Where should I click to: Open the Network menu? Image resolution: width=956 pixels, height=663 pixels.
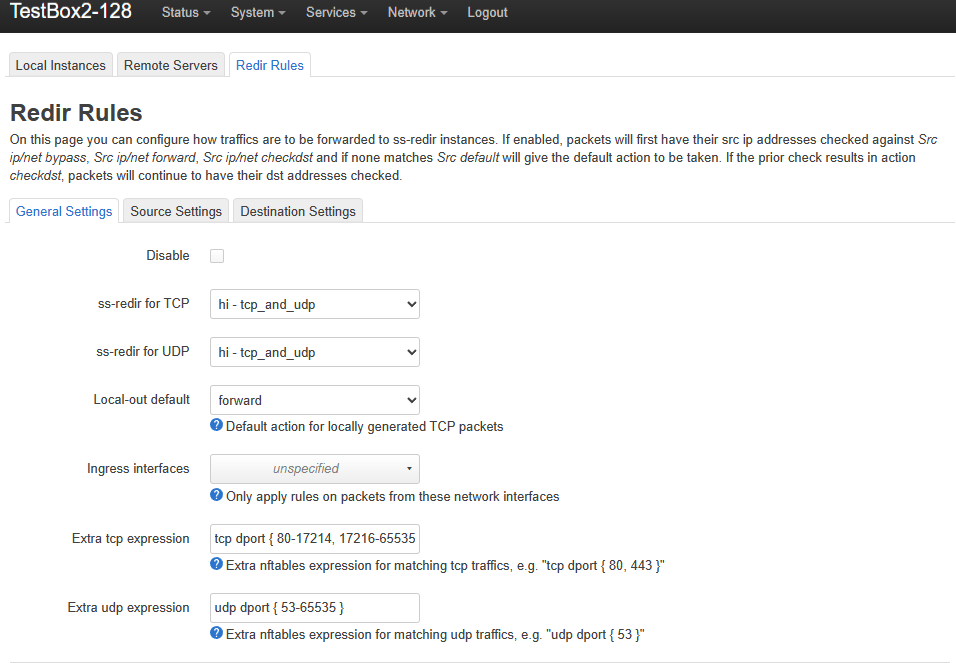tap(417, 13)
